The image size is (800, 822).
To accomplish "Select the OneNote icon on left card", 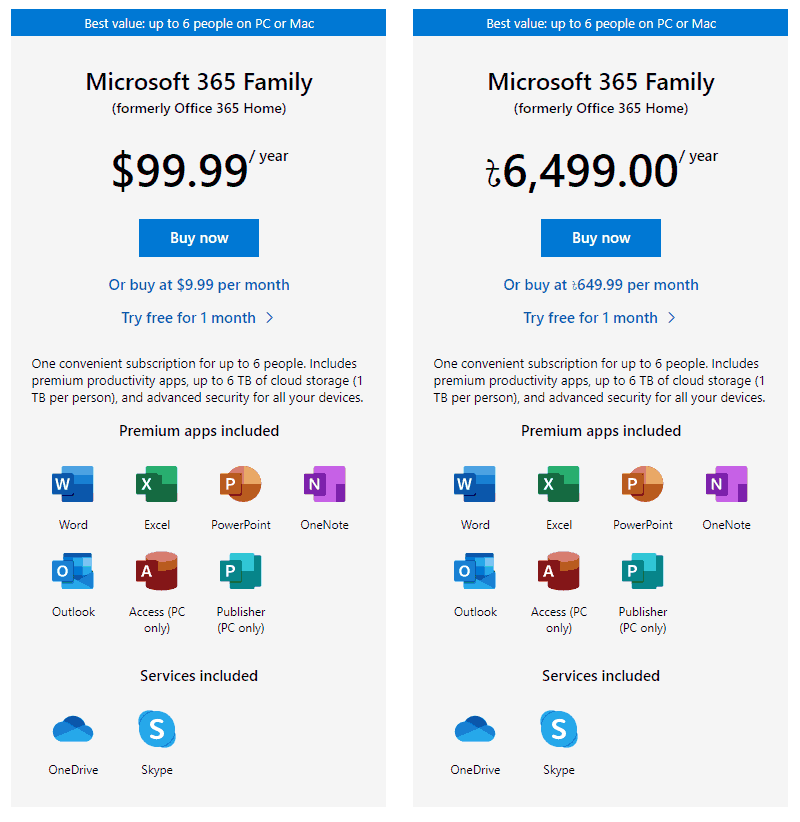I will [324, 483].
